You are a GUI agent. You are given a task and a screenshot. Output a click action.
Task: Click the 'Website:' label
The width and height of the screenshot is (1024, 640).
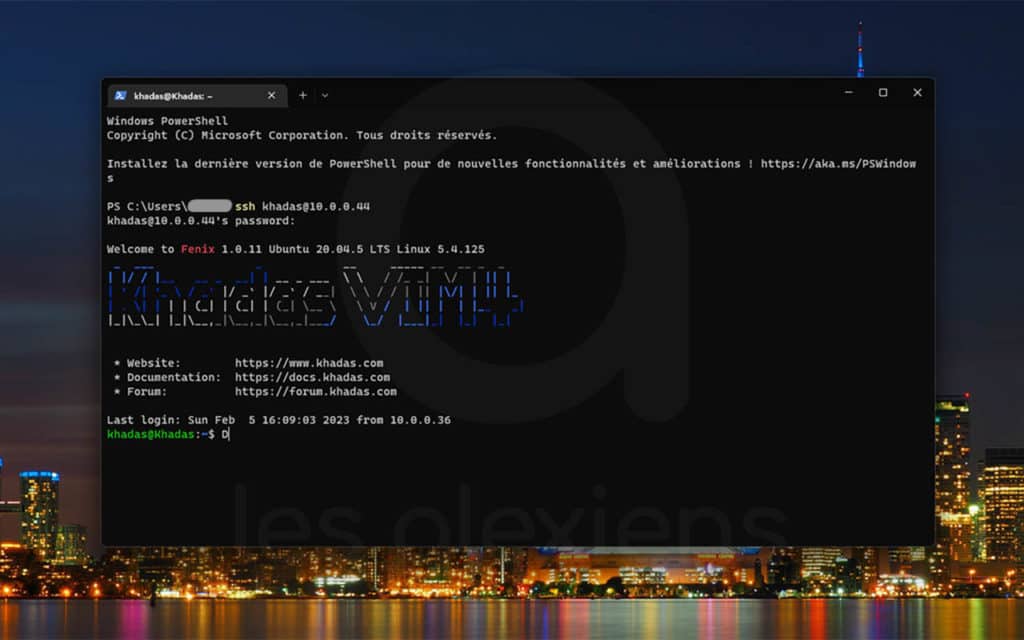153,363
